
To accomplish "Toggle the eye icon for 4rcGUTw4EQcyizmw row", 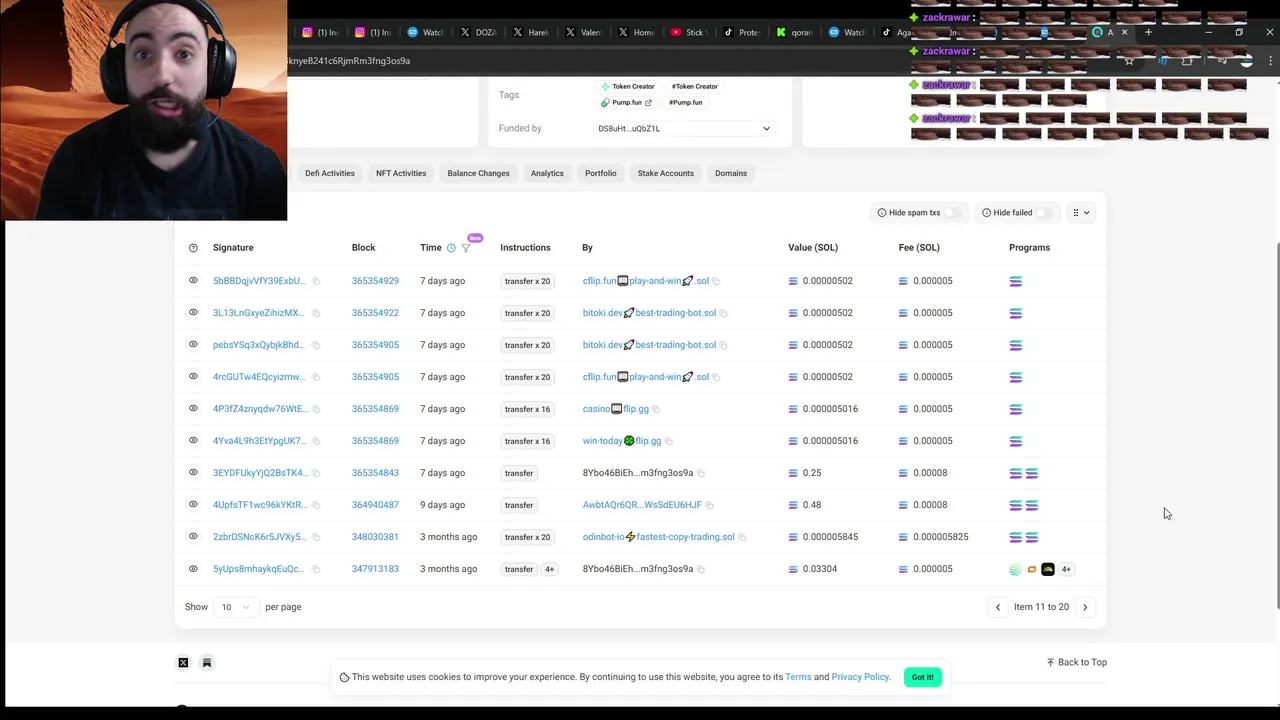I will tap(193, 377).
